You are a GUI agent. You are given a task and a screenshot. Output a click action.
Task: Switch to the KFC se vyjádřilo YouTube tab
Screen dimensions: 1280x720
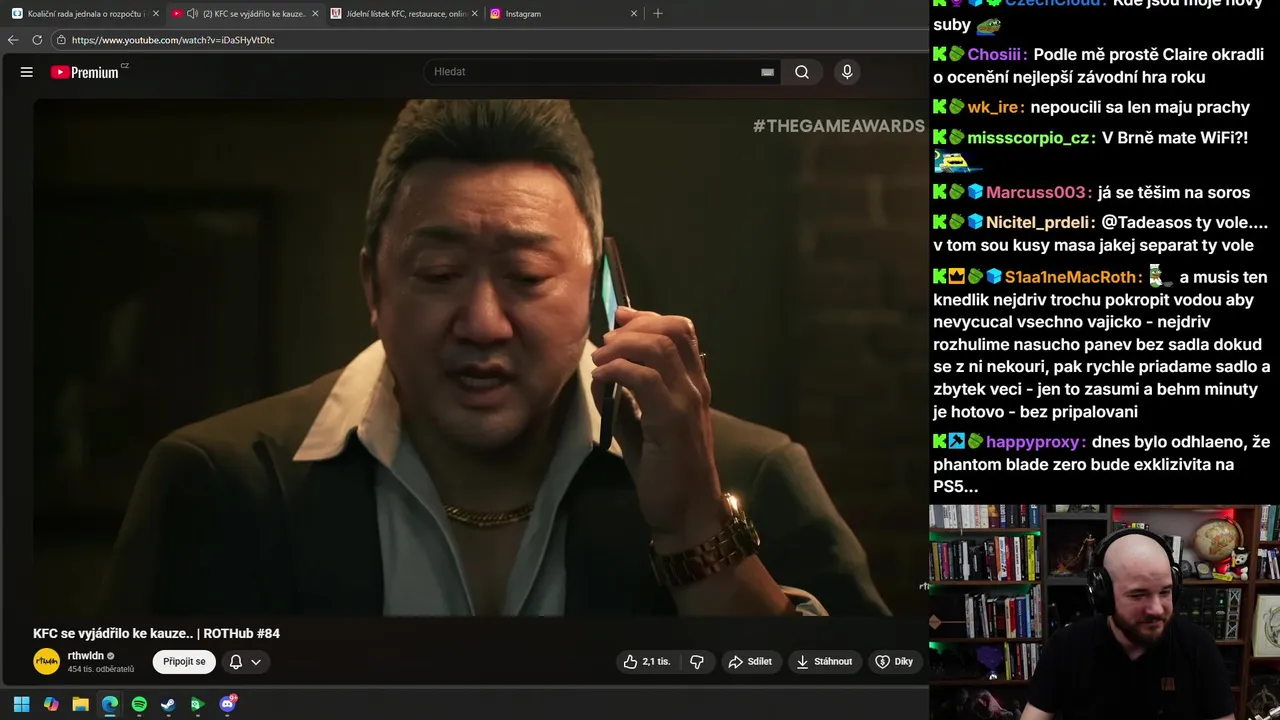coord(245,14)
